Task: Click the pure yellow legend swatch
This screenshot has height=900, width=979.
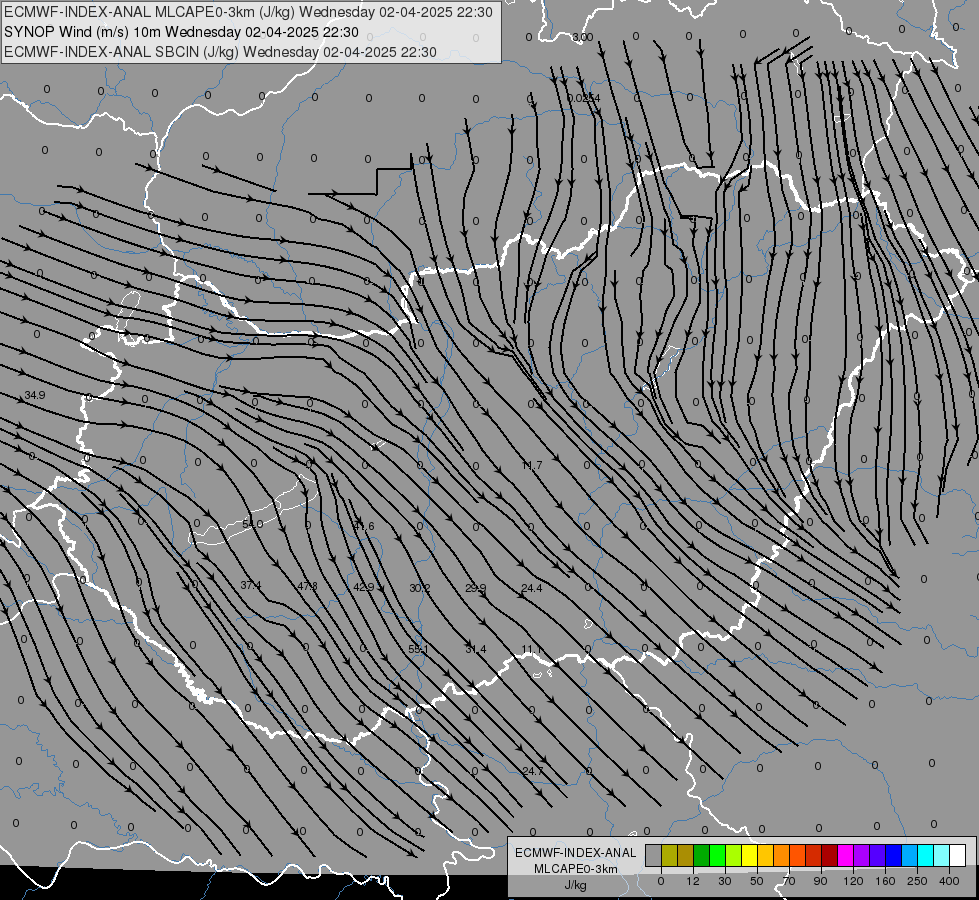Action: [749, 855]
